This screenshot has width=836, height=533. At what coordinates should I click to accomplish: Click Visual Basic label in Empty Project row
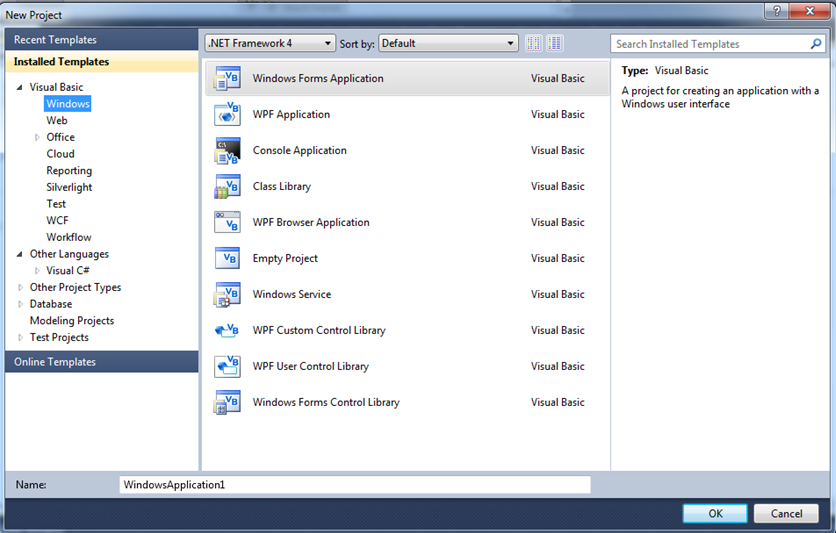tap(558, 259)
